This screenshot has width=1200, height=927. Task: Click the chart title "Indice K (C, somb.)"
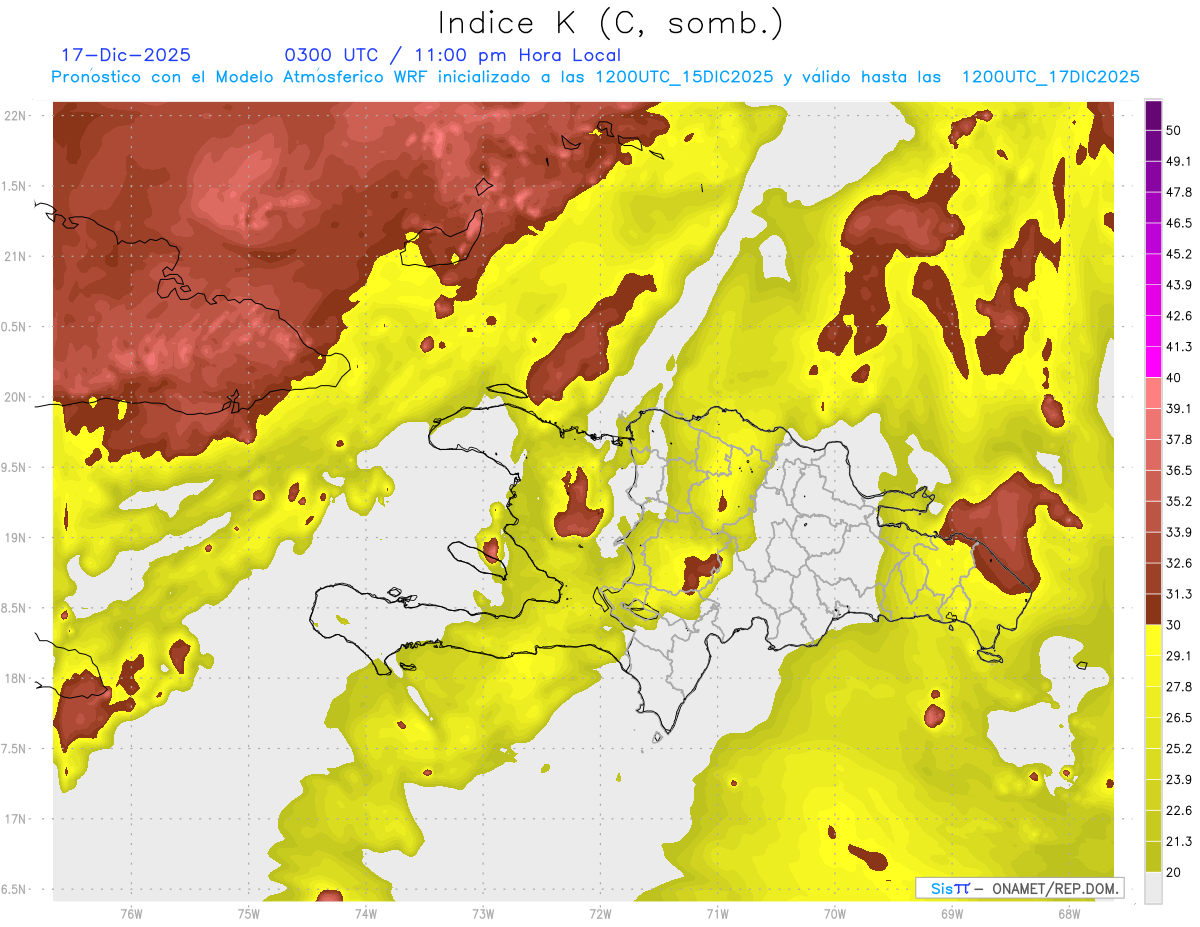click(x=611, y=24)
